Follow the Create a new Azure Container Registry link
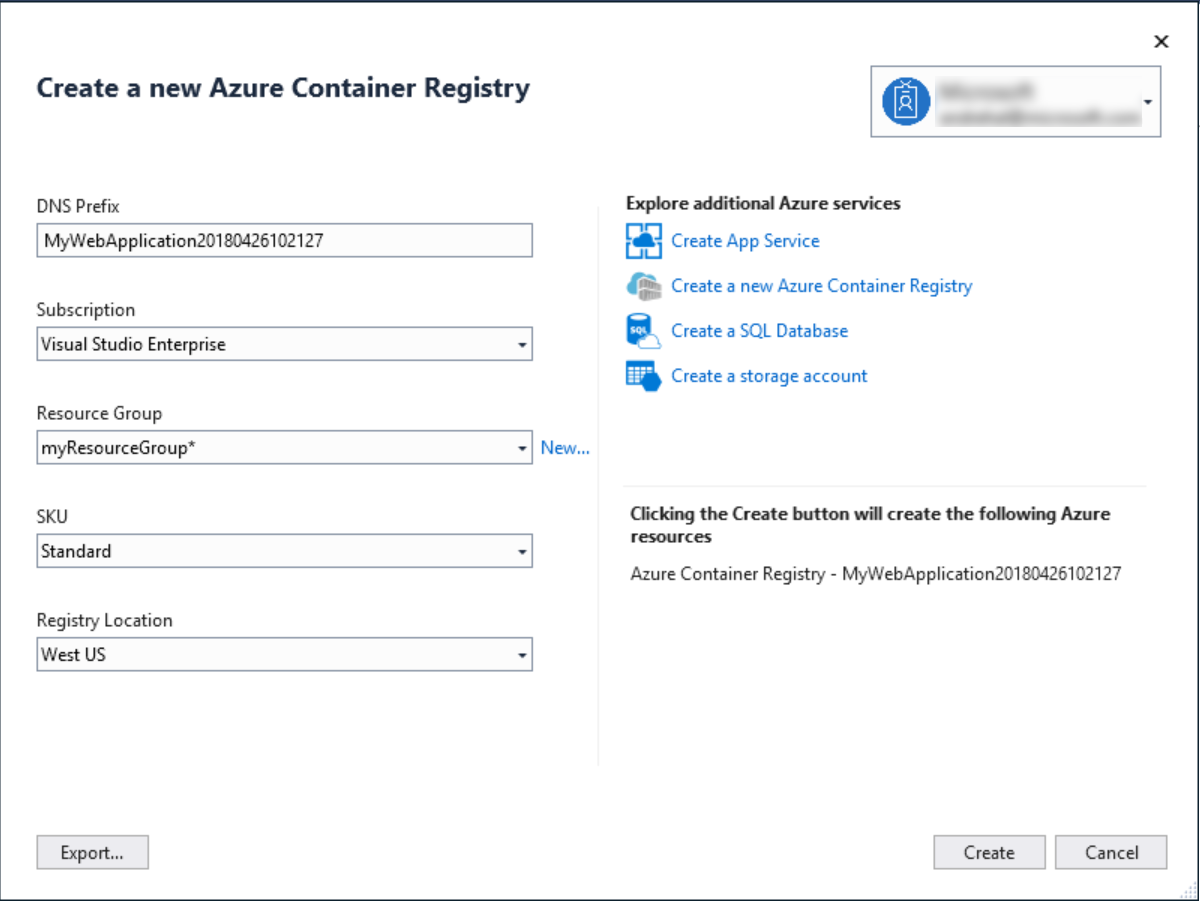Viewport: 1200px width, 902px height. pos(822,286)
